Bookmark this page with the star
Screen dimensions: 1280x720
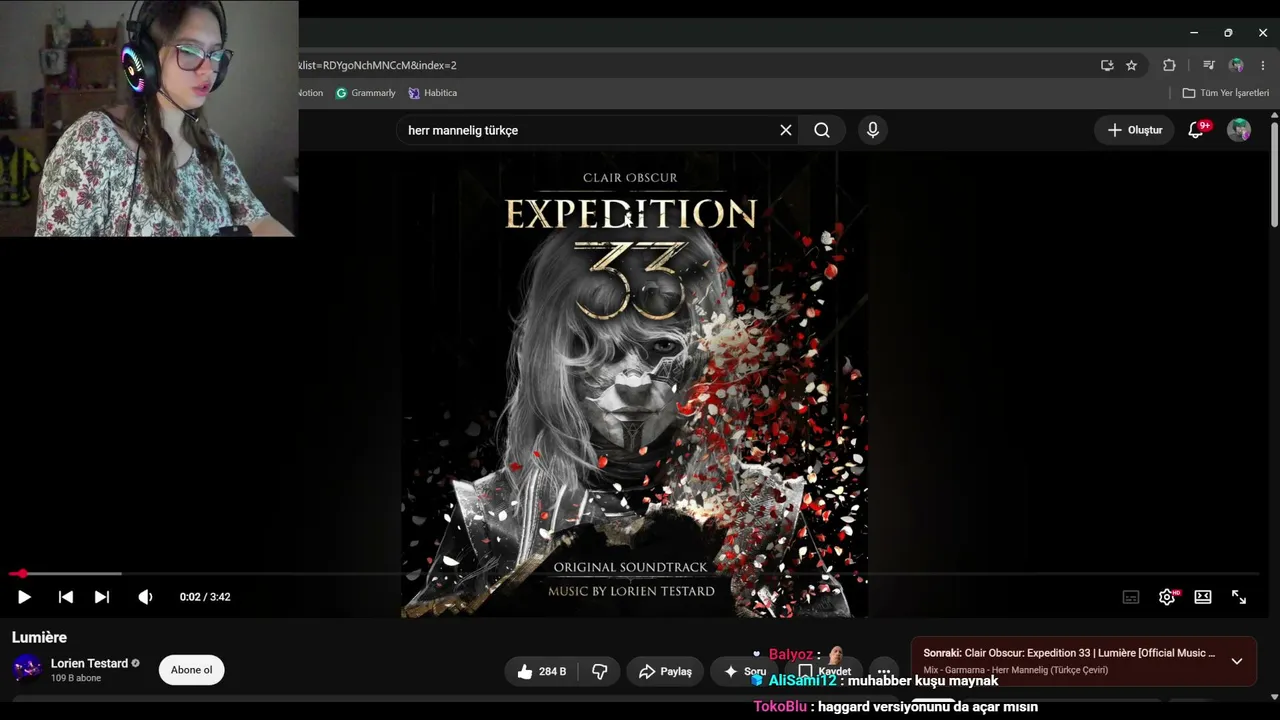coord(1132,65)
